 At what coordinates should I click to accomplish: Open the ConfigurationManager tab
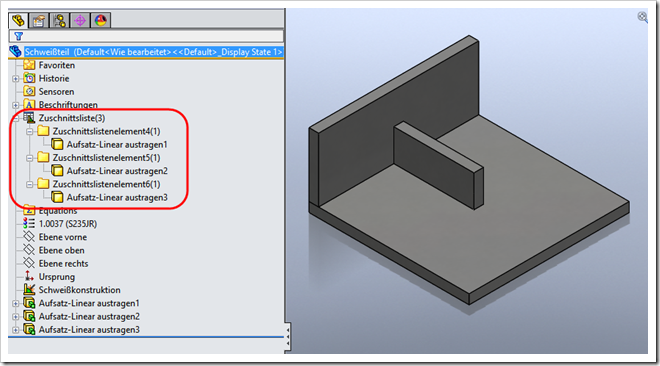tap(59, 20)
